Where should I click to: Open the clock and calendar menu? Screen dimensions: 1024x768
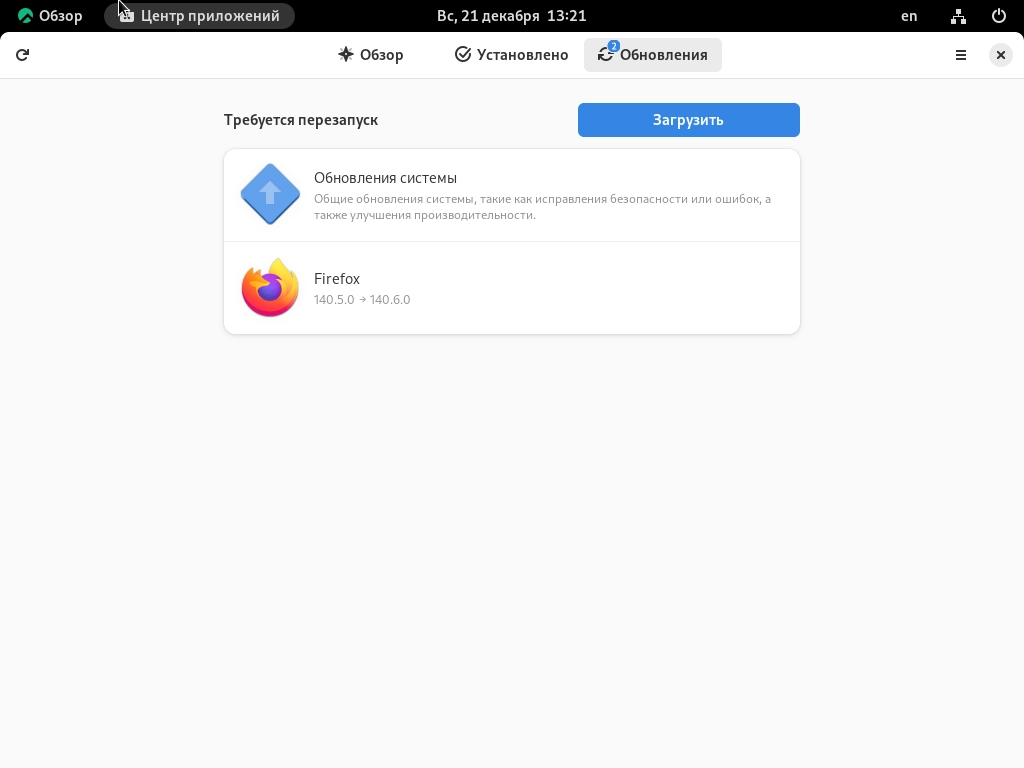point(511,16)
